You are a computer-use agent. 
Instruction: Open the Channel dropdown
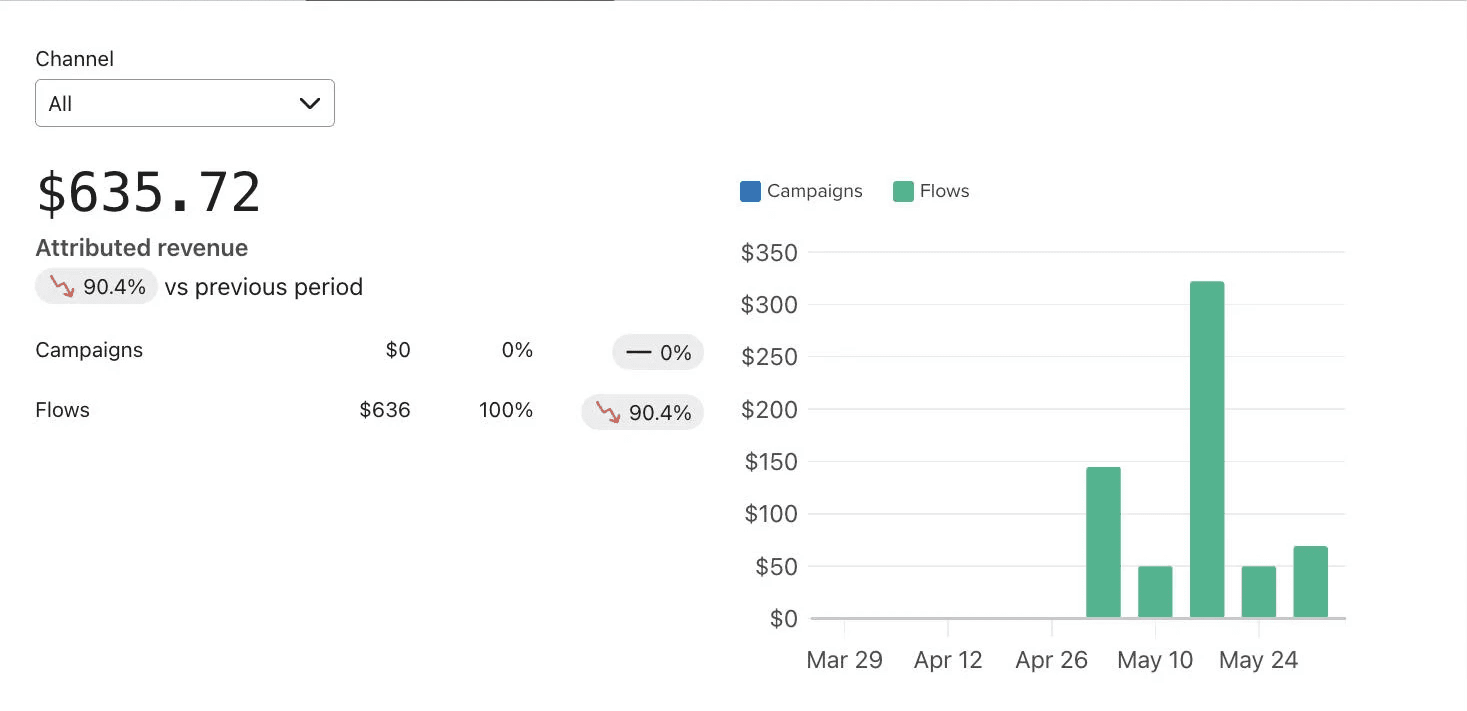[184, 104]
